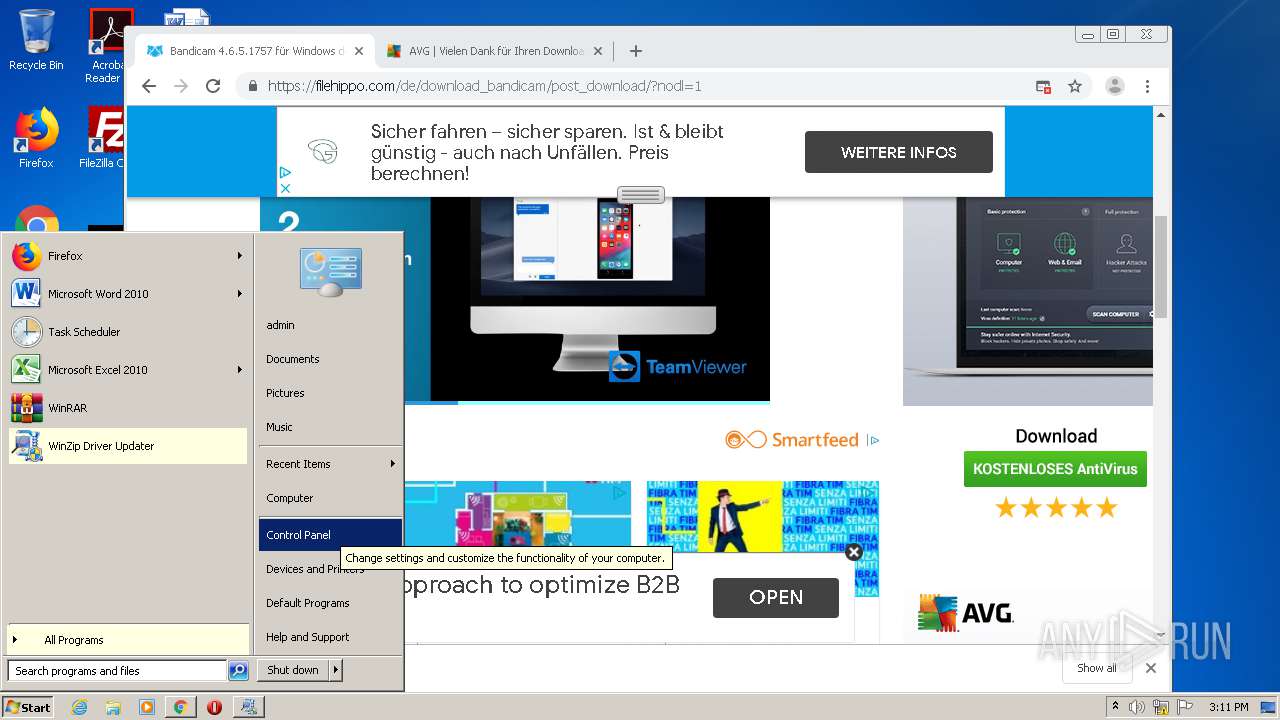
Task: Click the Start button
Action: click(28, 707)
